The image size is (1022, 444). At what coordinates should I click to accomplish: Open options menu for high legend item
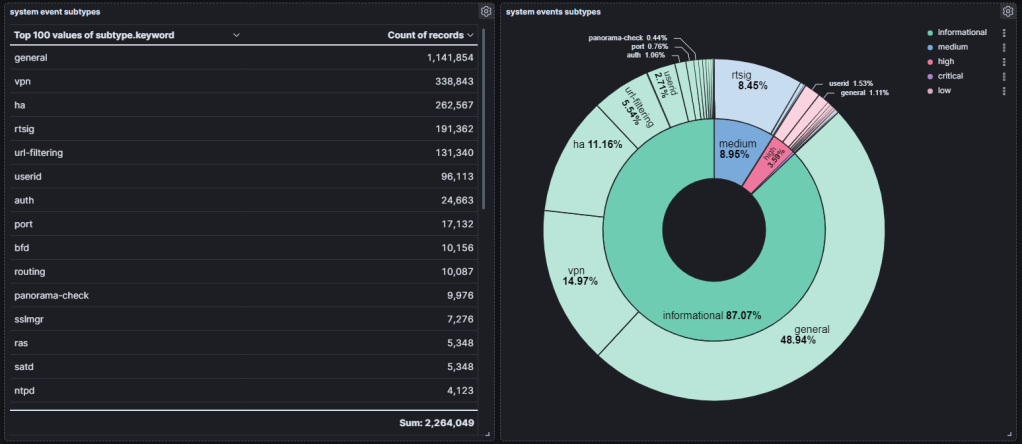tap(1004, 61)
